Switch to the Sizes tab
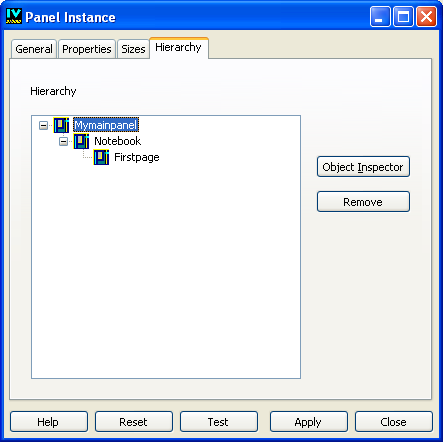This screenshot has height=442, width=443. coord(133,49)
